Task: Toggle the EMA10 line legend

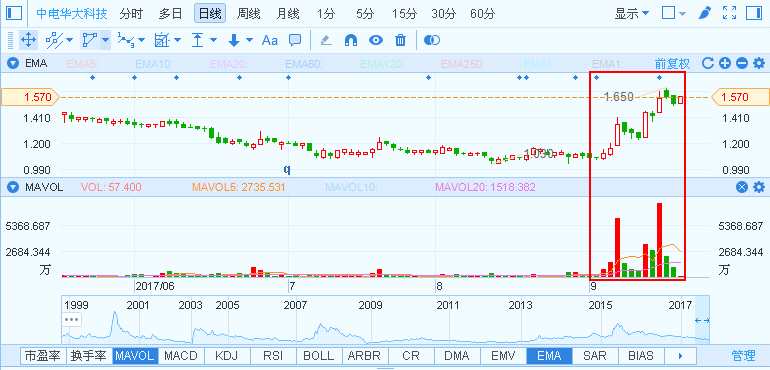Action: (x=153, y=63)
